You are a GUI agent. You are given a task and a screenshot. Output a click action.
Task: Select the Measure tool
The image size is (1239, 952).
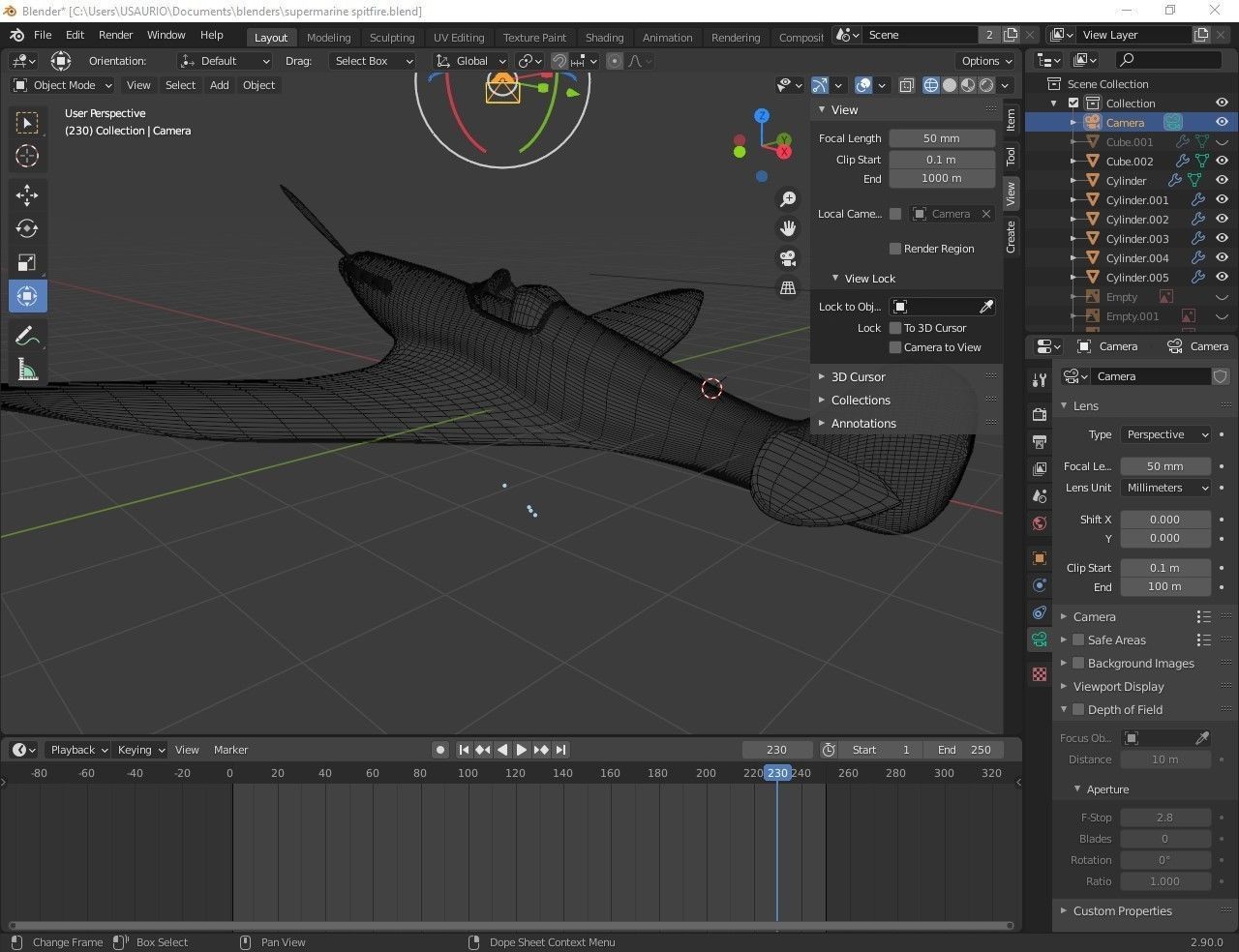[27, 369]
